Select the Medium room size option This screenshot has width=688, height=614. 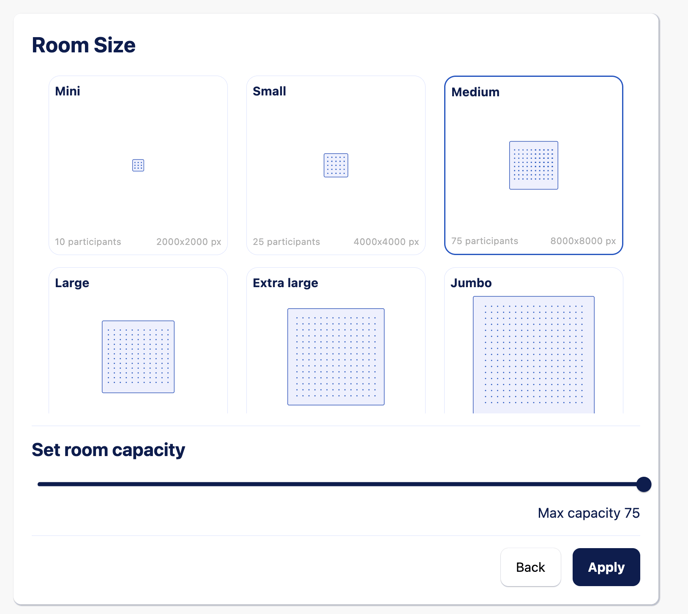[x=534, y=165]
